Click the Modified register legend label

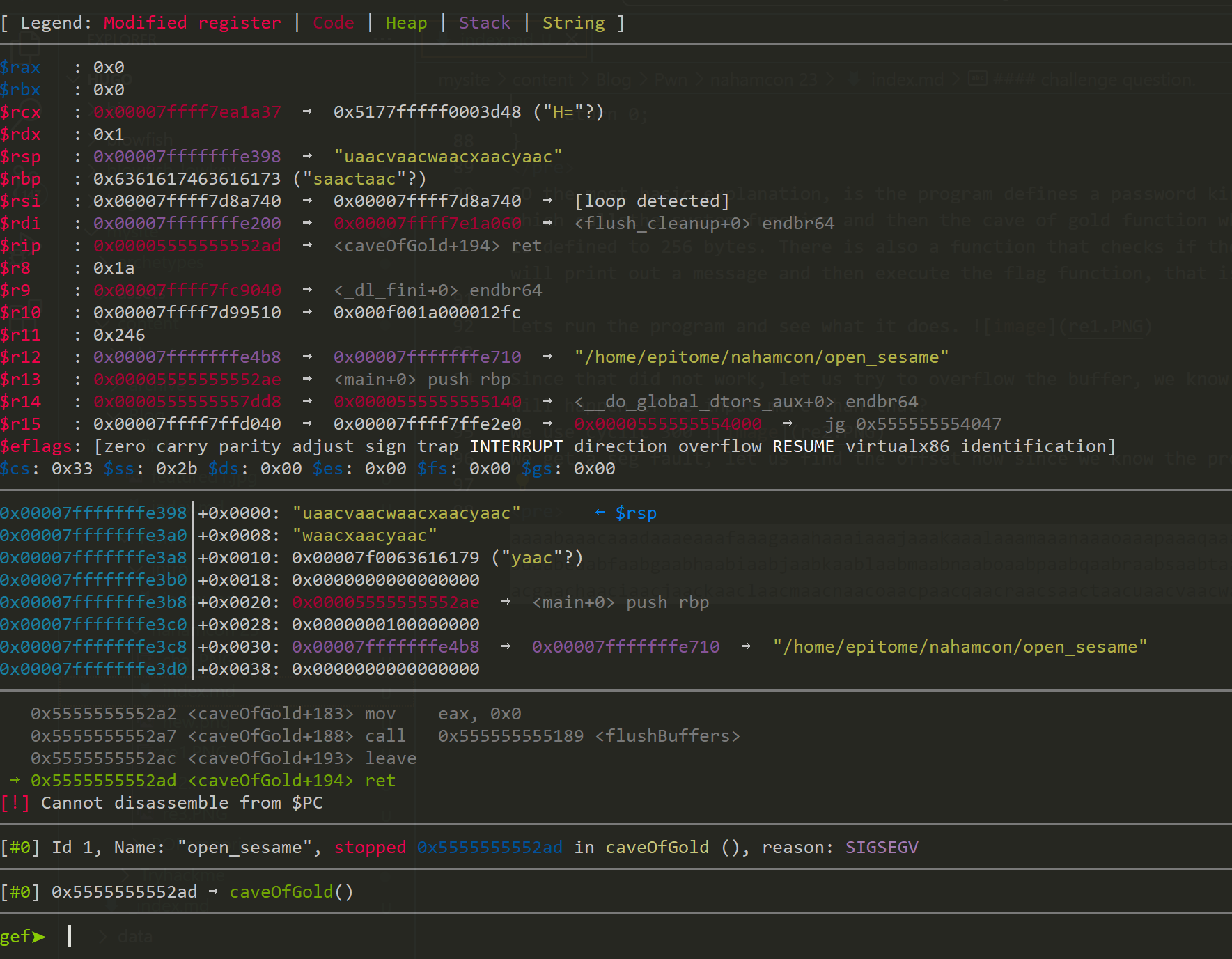coord(192,23)
